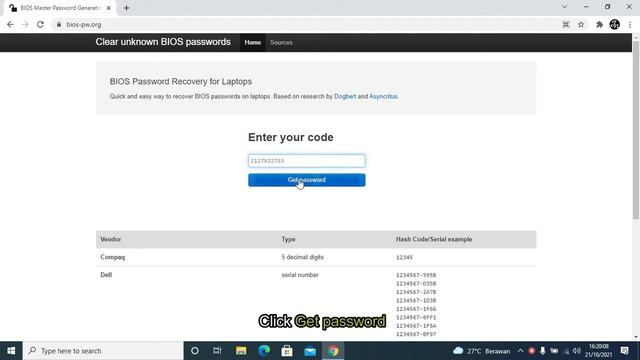Click the 1234567-1F66 example serial
640x360 pixels.
coord(416,309)
